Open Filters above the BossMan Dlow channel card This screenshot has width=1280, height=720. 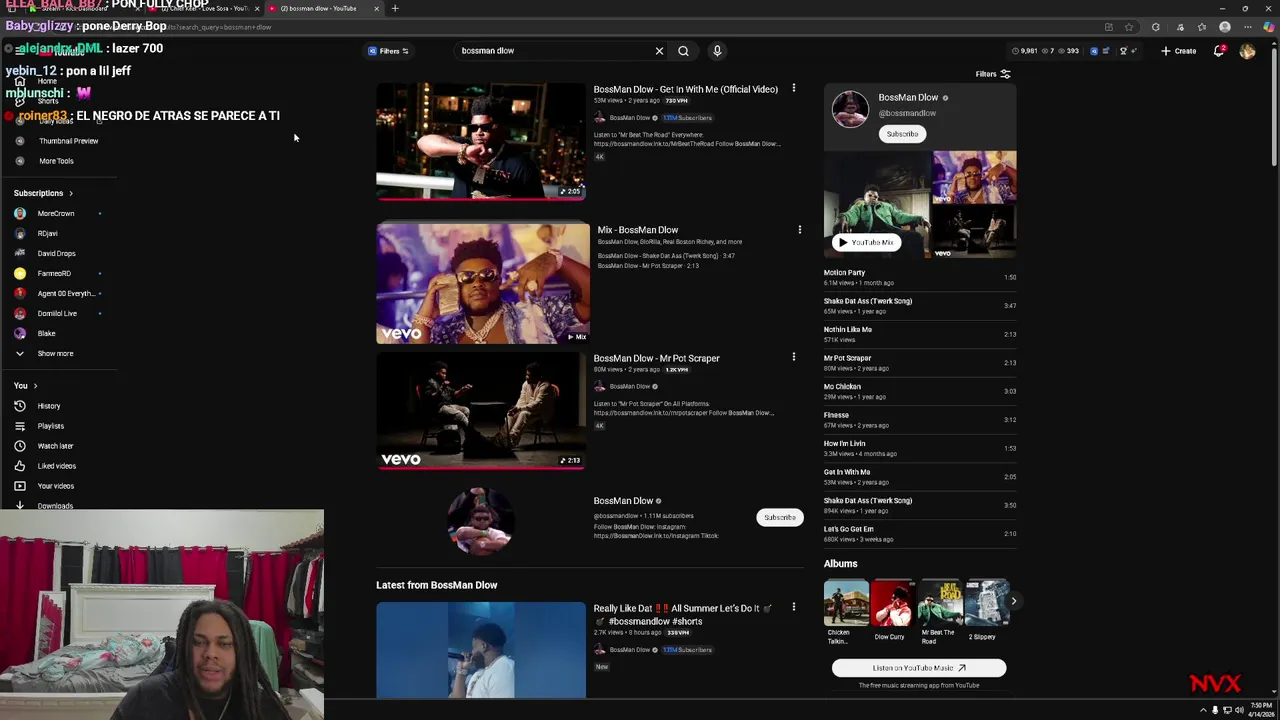pos(993,74)
